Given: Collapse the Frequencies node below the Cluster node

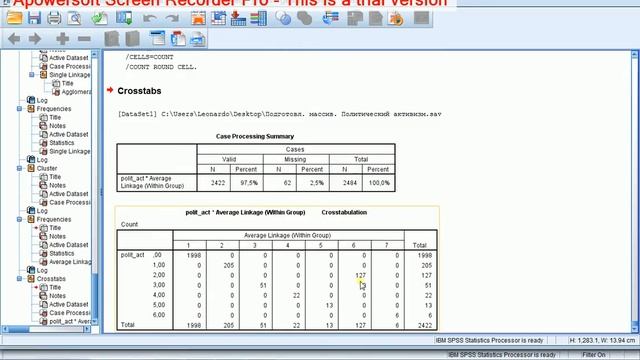Looking at the screenshot, I should click(19, 219).
